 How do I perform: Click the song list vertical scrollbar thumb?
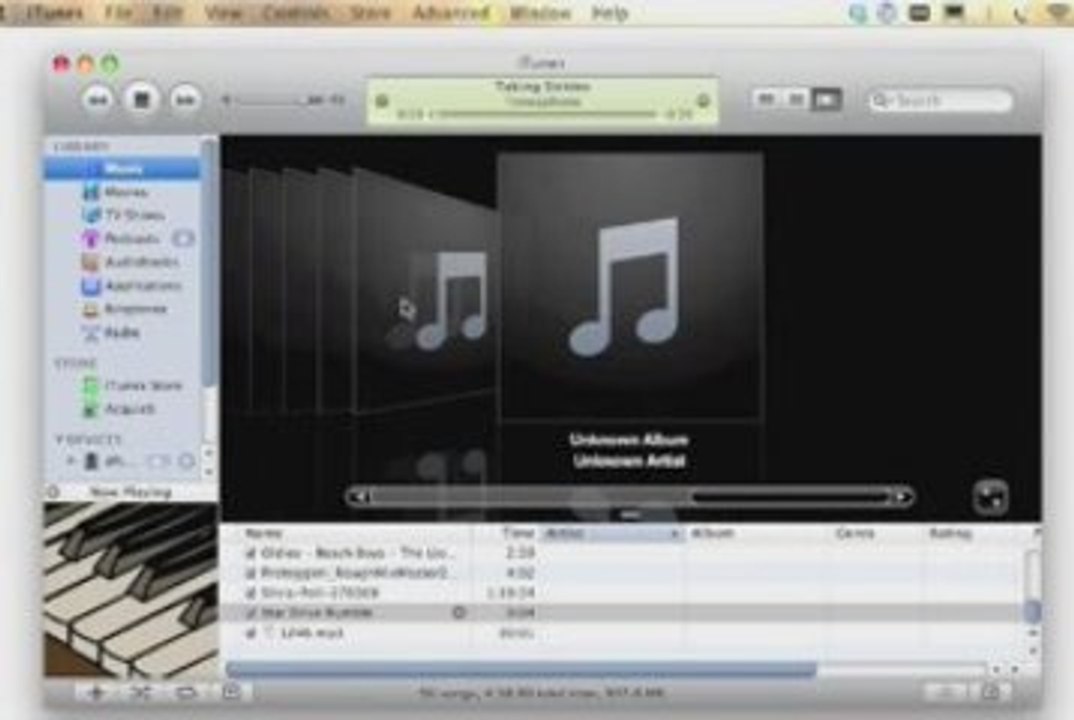pos(1033,612)
